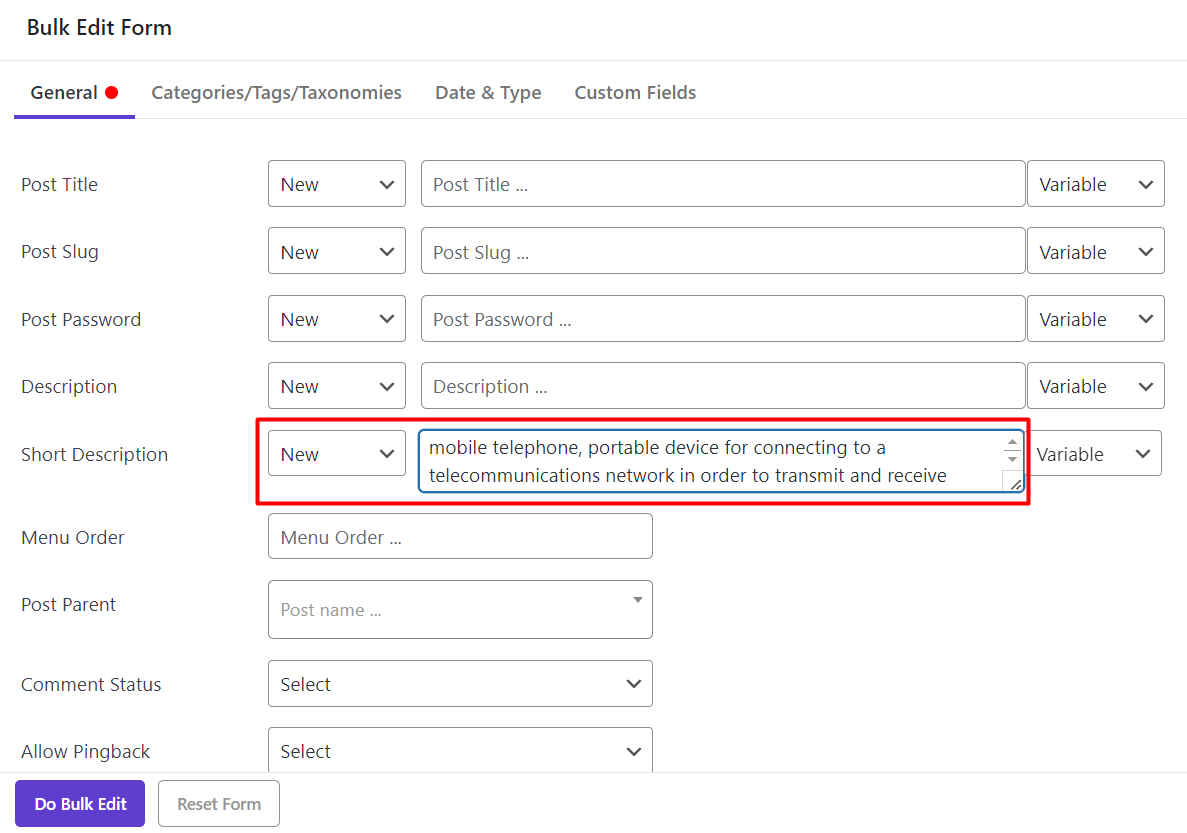This screenshot has width=1187, height=833.
Task: Focus the Post Title text field
Action: click(x=722, y=184)
